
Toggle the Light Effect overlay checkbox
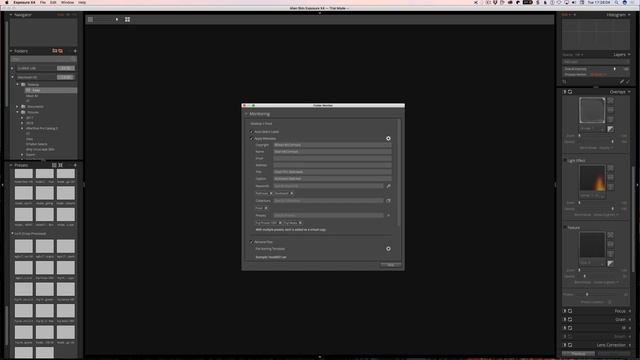(x=565, y=160)
